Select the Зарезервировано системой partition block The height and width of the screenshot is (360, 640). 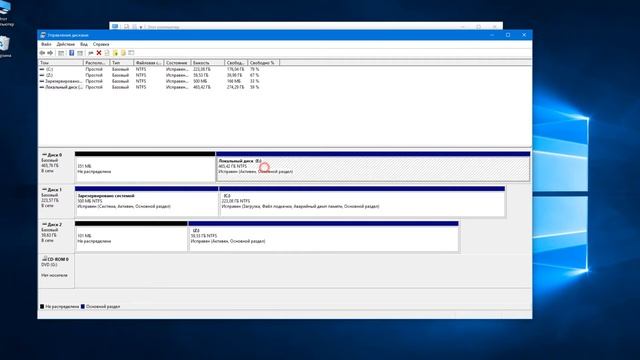click(x=147, y=202)
